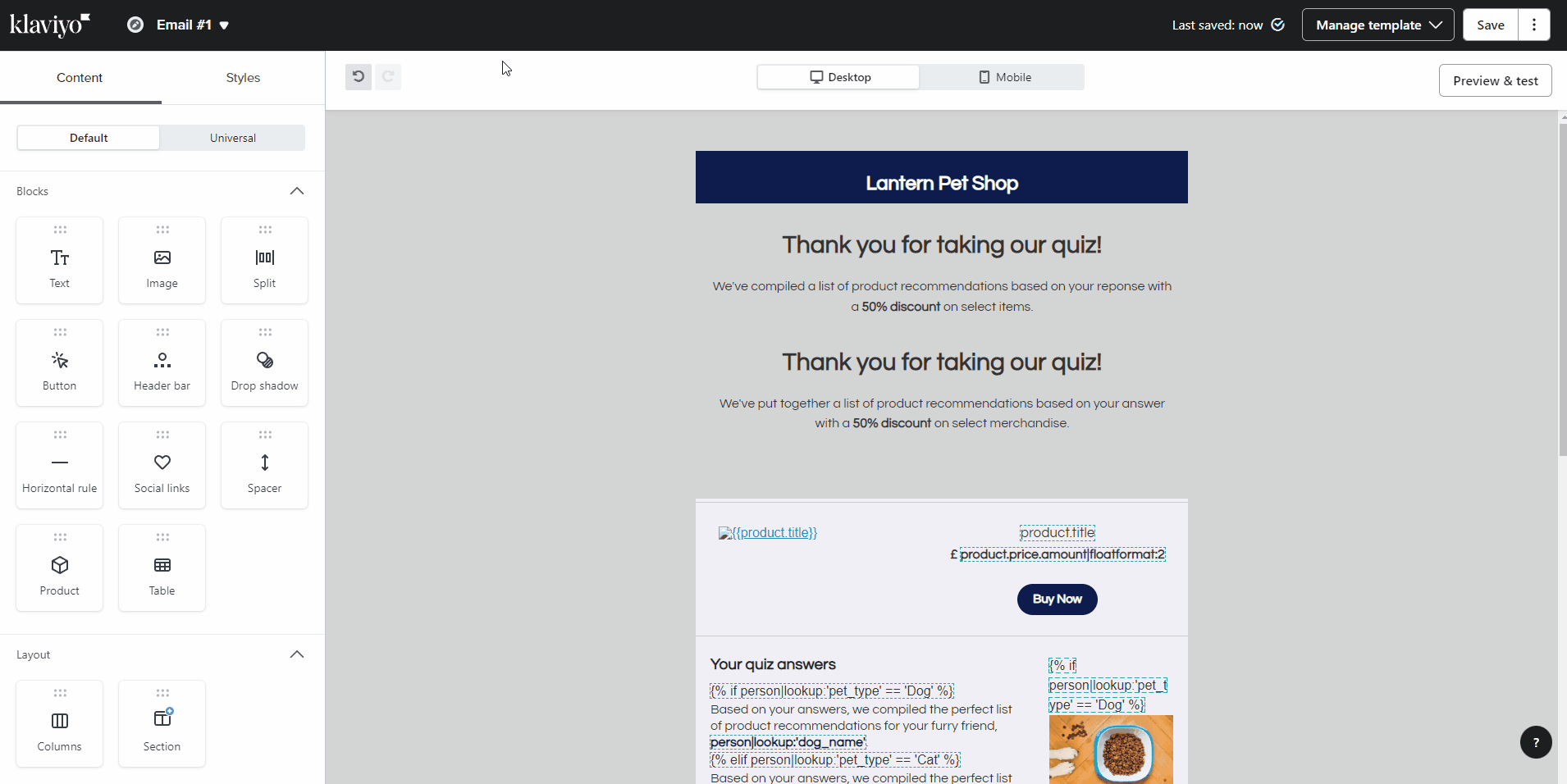Click the person|lookup:'dog_name' variable
1567x784 pixels.
click(x=788, y=742)
